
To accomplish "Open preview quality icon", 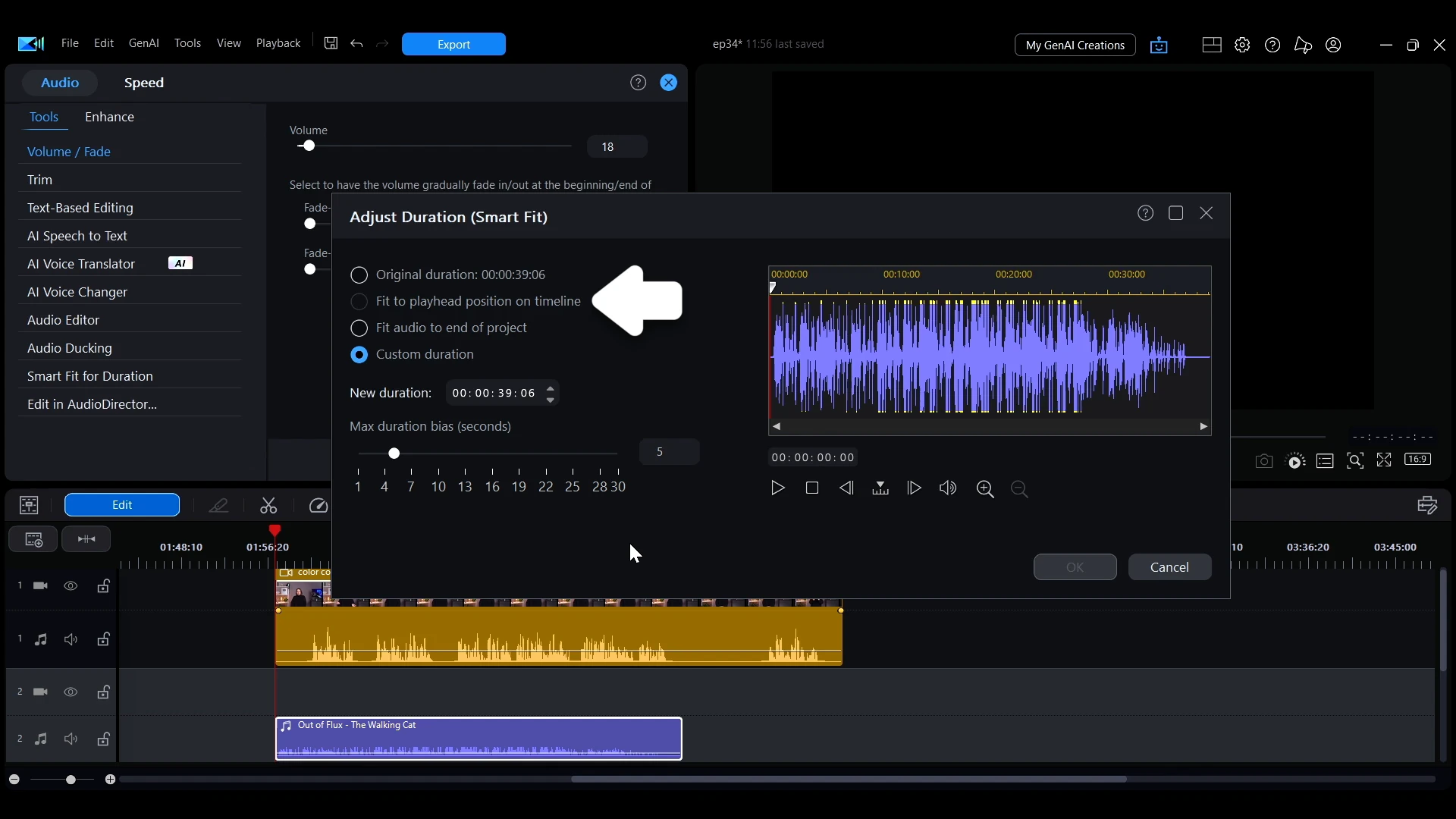I will coord(1296,461).
